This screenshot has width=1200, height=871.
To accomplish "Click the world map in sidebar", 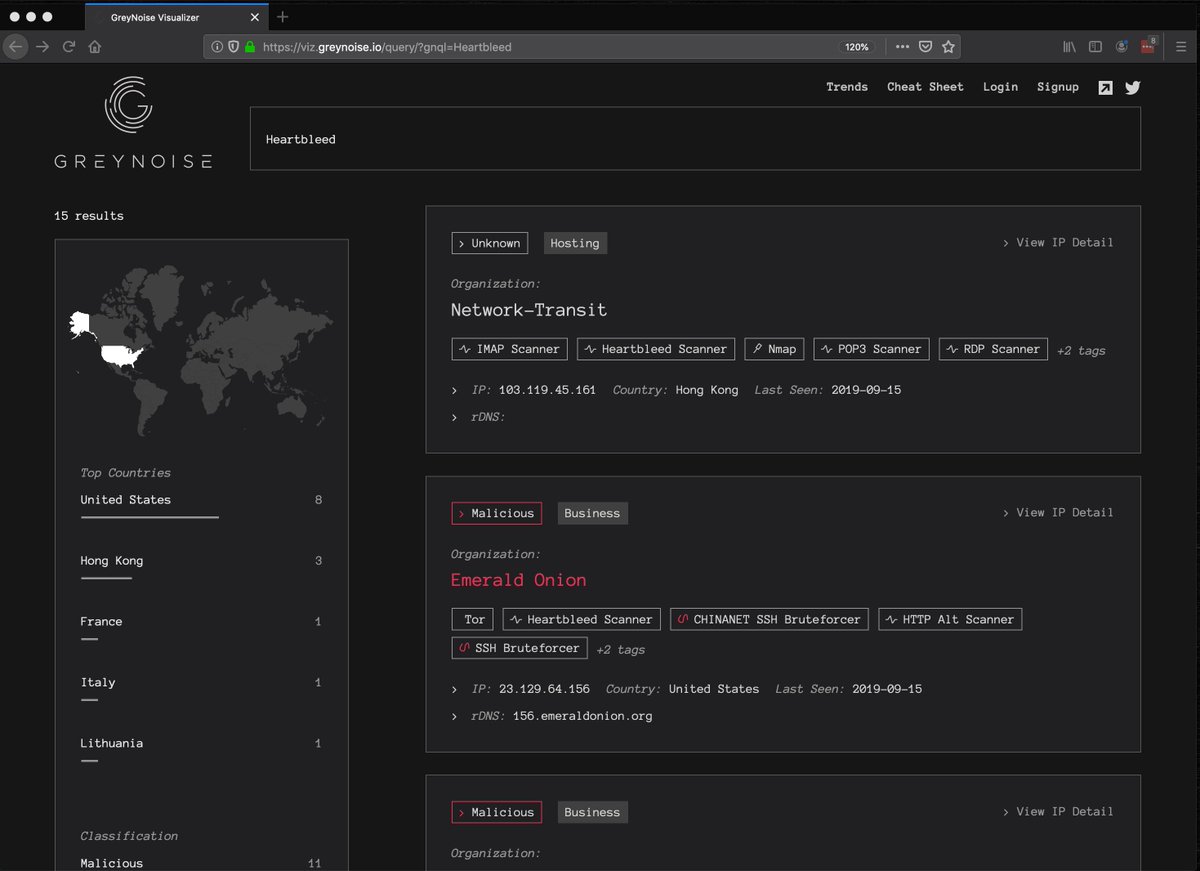I will [x=203, y=350].
